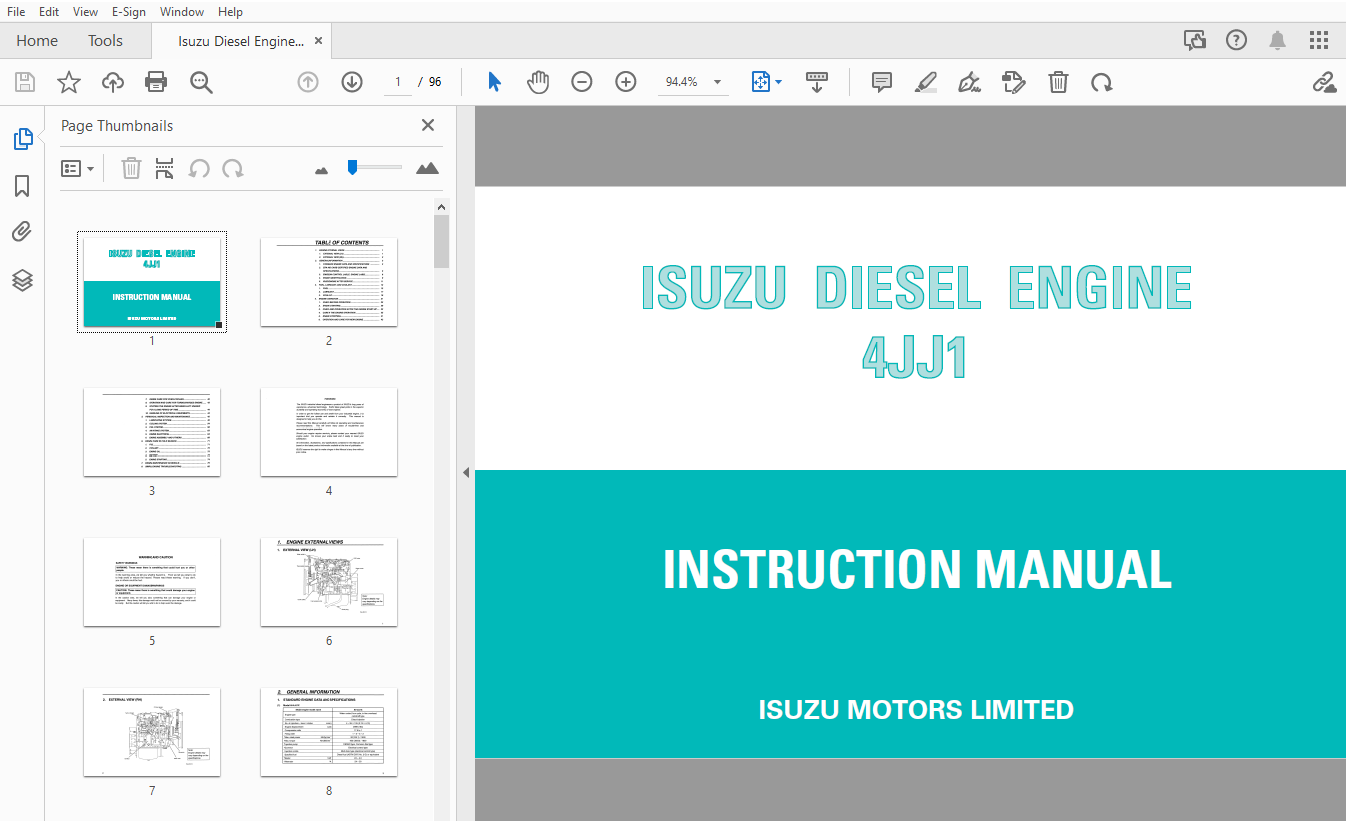This screenshot has width=1346, height=821.
Task: Print the document with the printer icon
Action: [x=157, y=82]
